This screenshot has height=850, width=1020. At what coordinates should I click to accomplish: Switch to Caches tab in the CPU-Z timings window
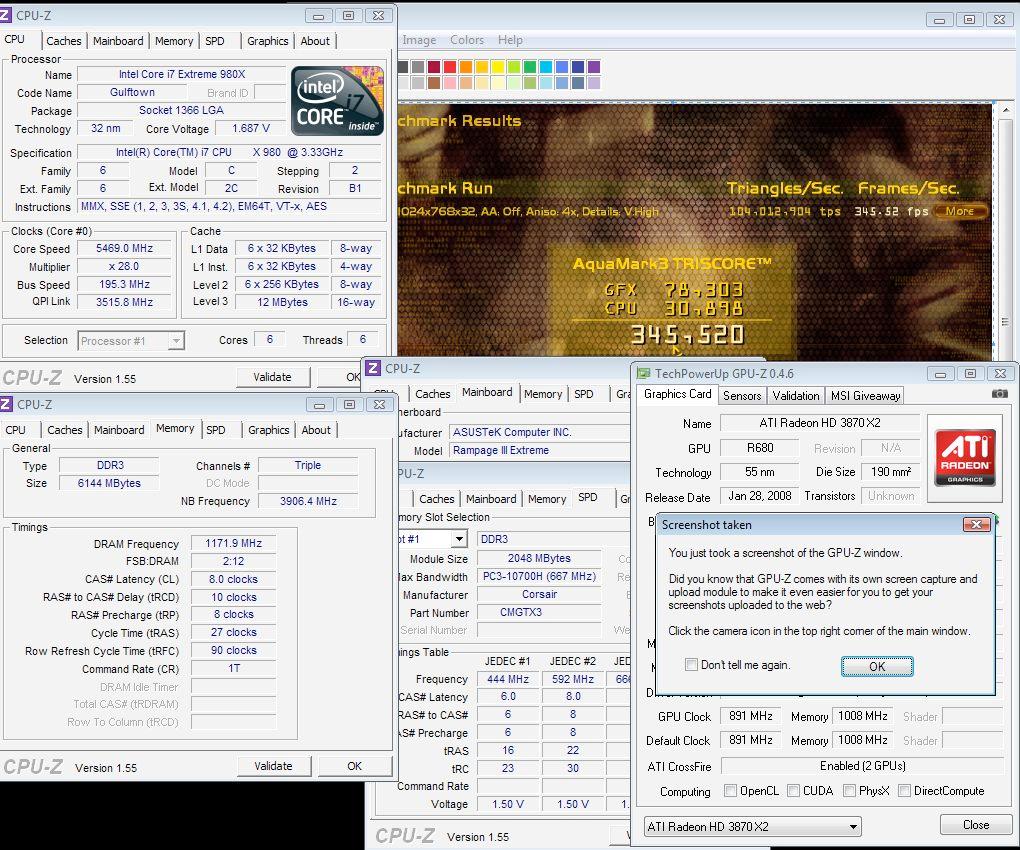pos(64,430)
